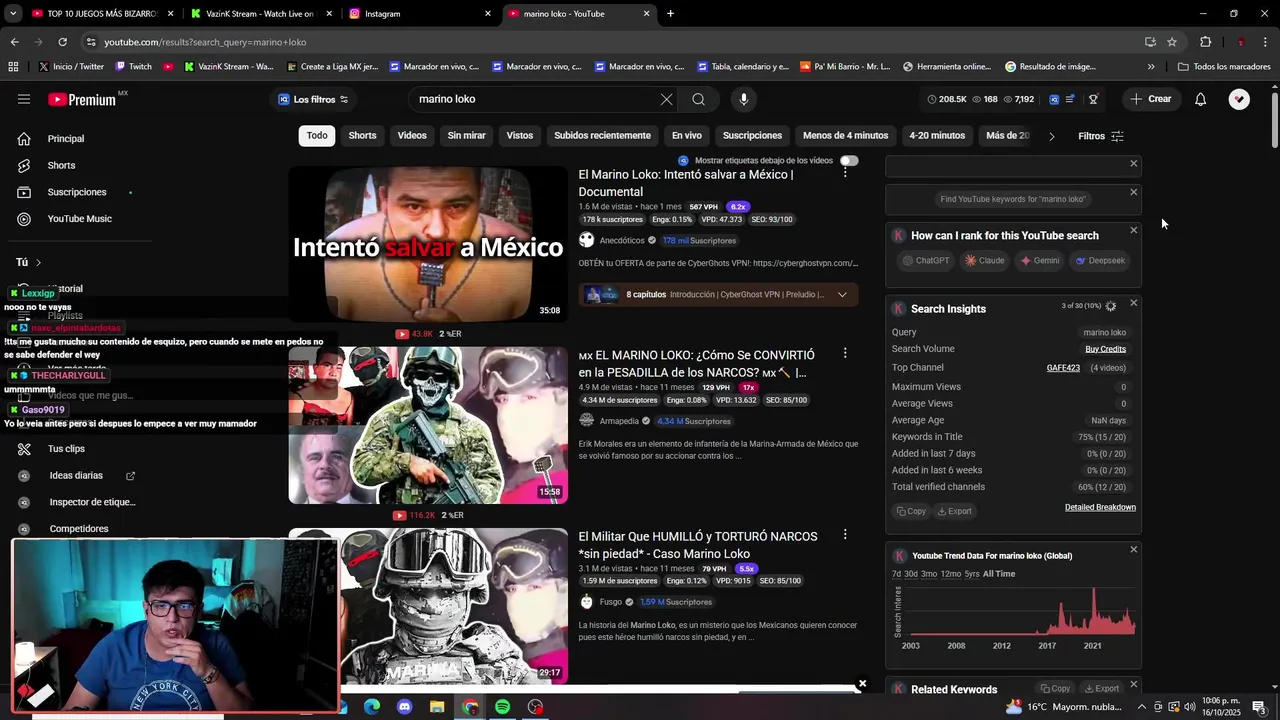Click the magnifier search button
The height and width of the screenshot is (720, 1280).
pyautogui.click(x=698, y=99)
